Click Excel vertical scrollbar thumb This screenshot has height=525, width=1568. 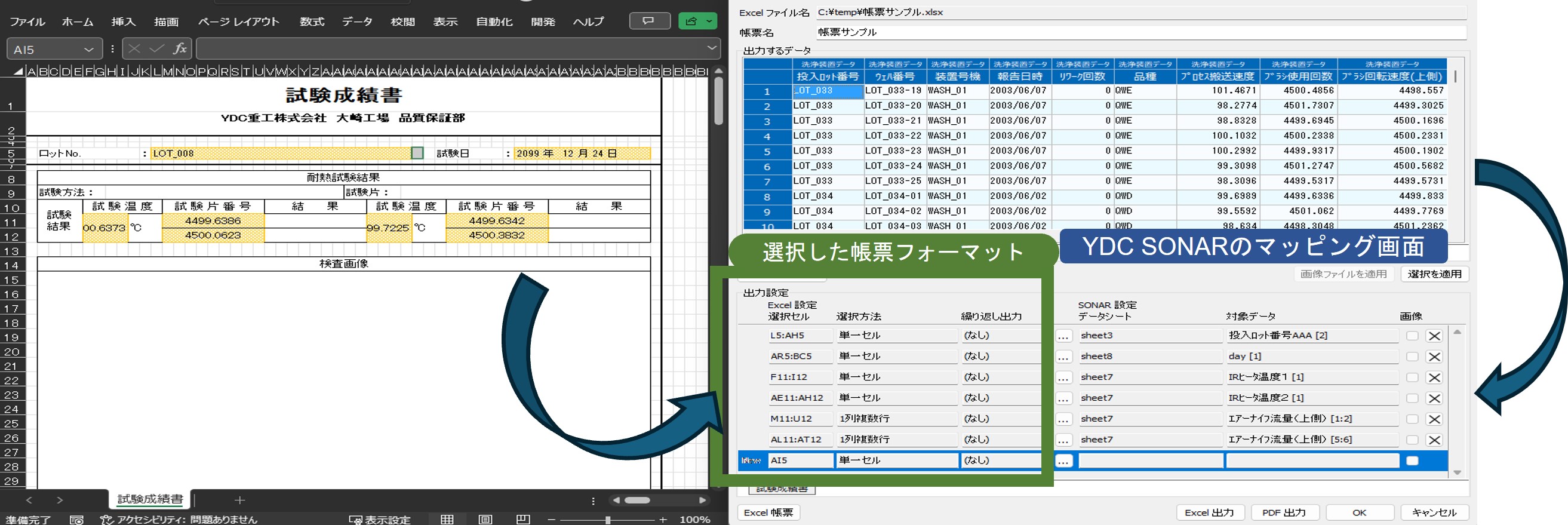718,100
